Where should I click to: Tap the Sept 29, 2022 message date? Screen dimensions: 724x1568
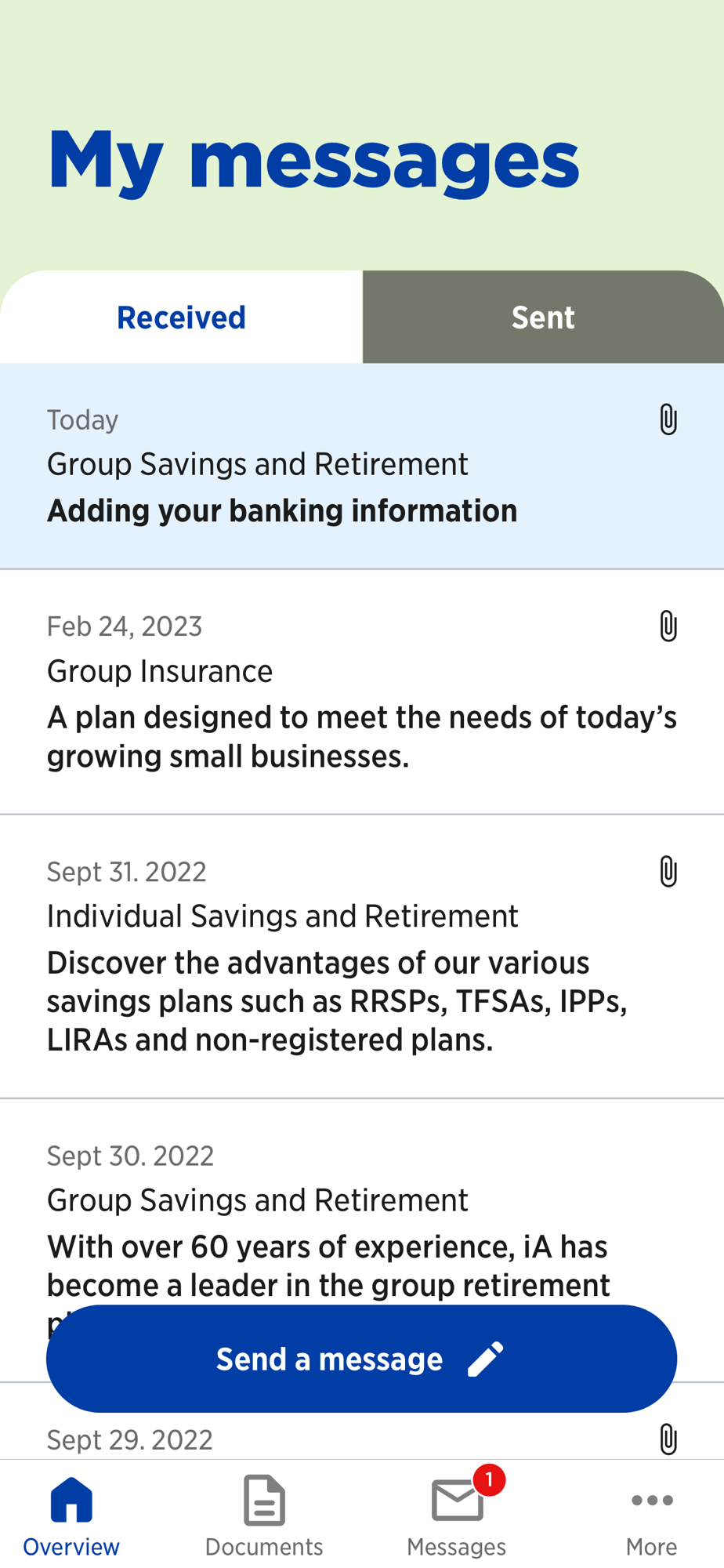pos(130,1439)
